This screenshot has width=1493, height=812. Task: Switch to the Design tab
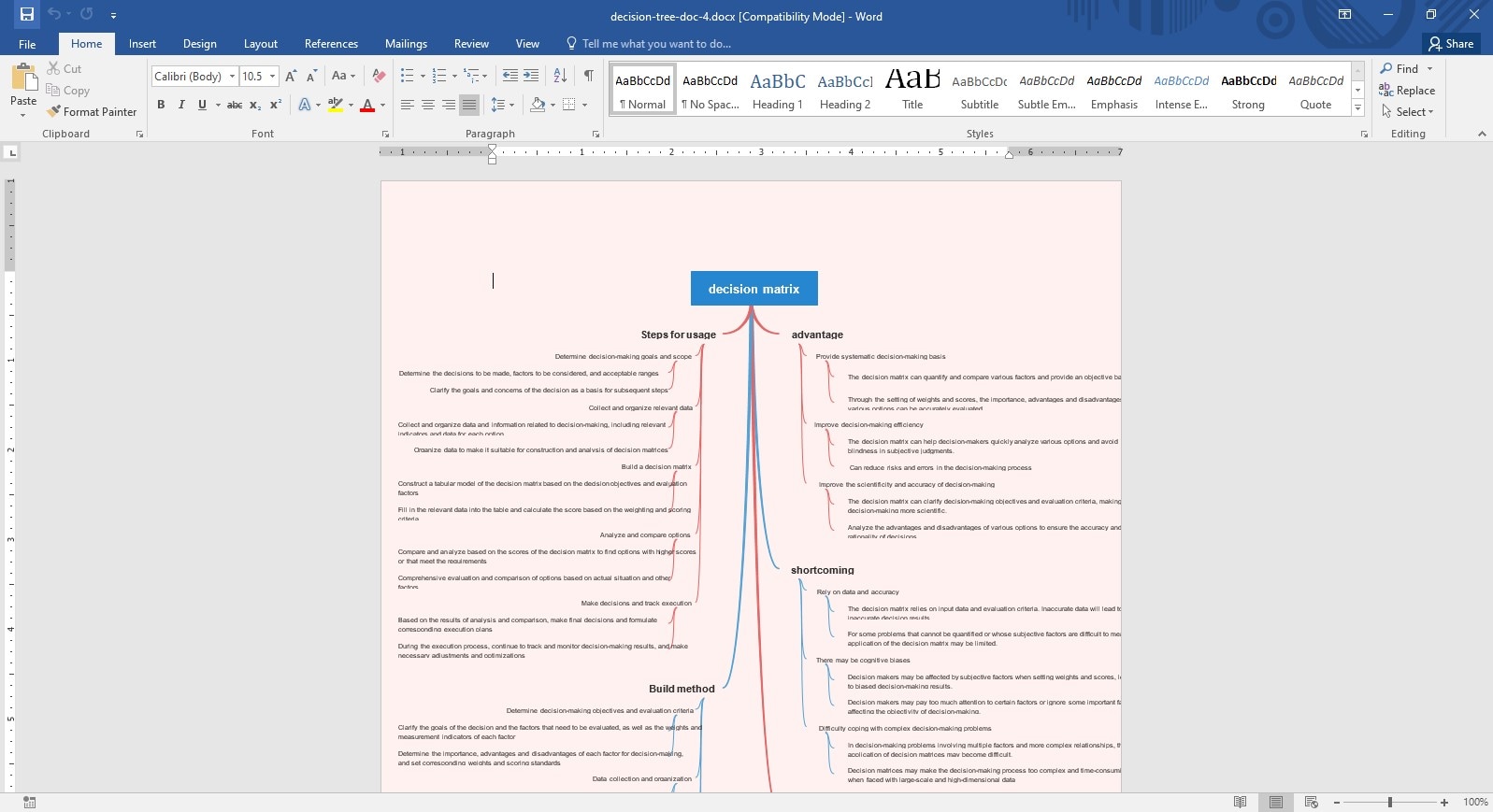pos(199,44)
